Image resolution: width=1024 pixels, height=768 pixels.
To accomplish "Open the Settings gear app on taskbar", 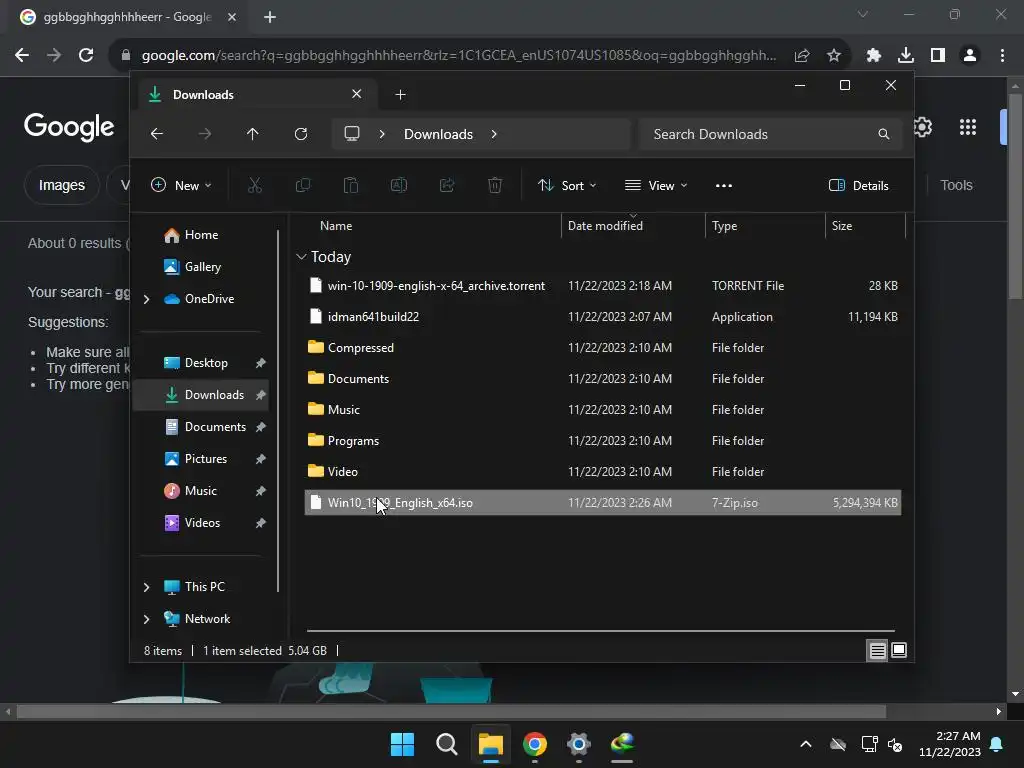I will pos(579,744).
